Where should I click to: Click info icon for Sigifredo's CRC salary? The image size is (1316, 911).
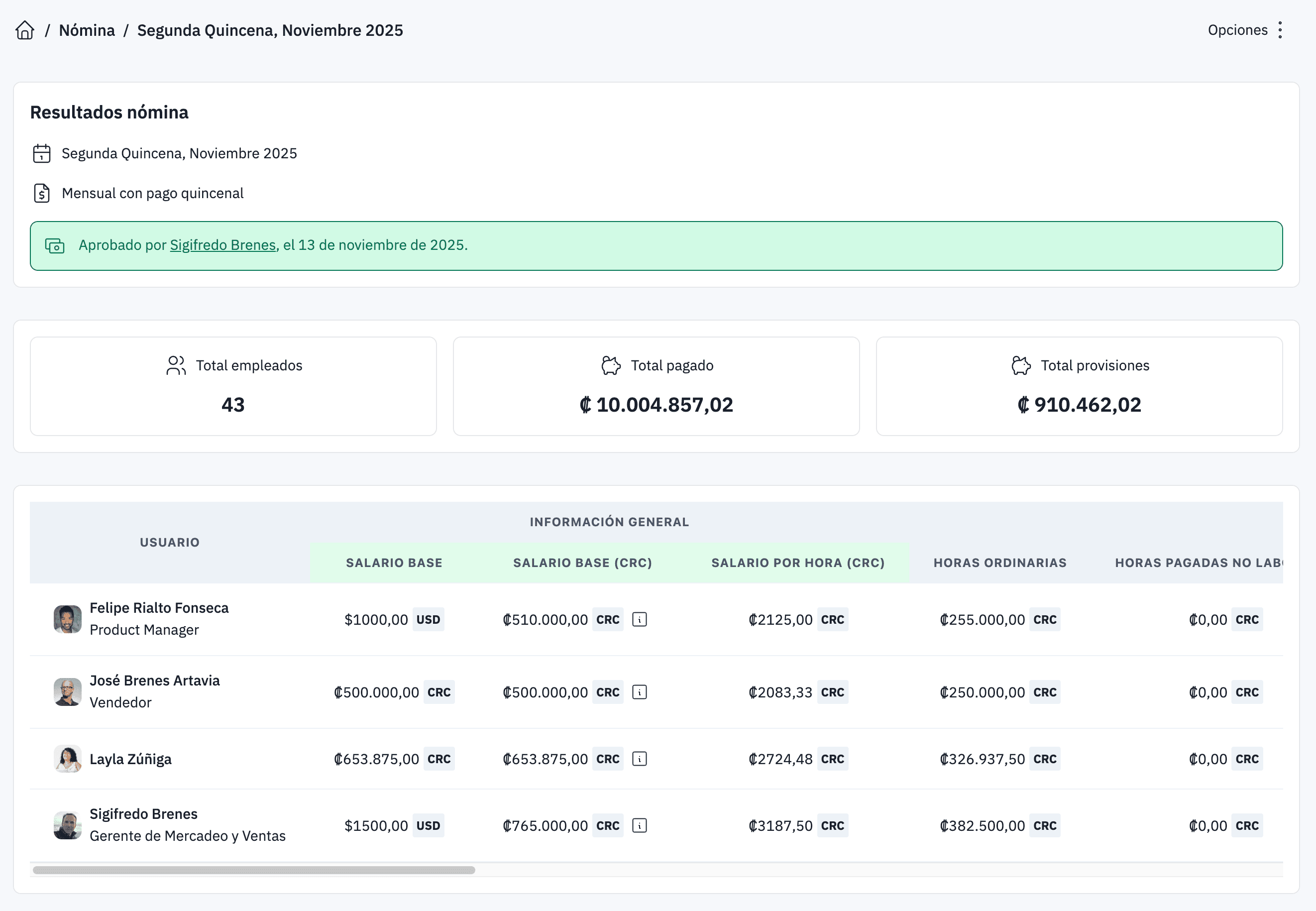(x=639, y=825)
